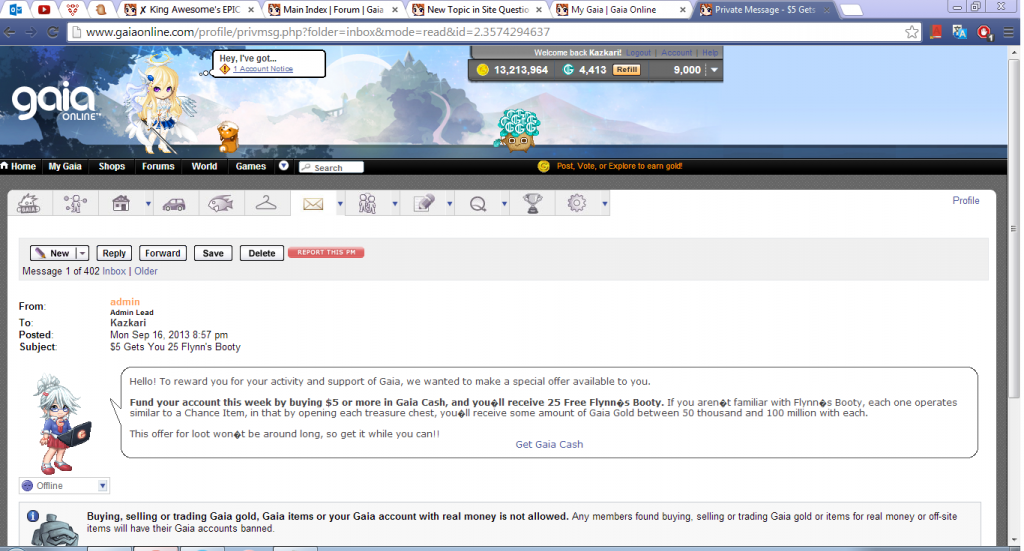This screenshot has width=1024, height=551.
Task: Click the bookmark star in address bar
Action: (912, 32)
